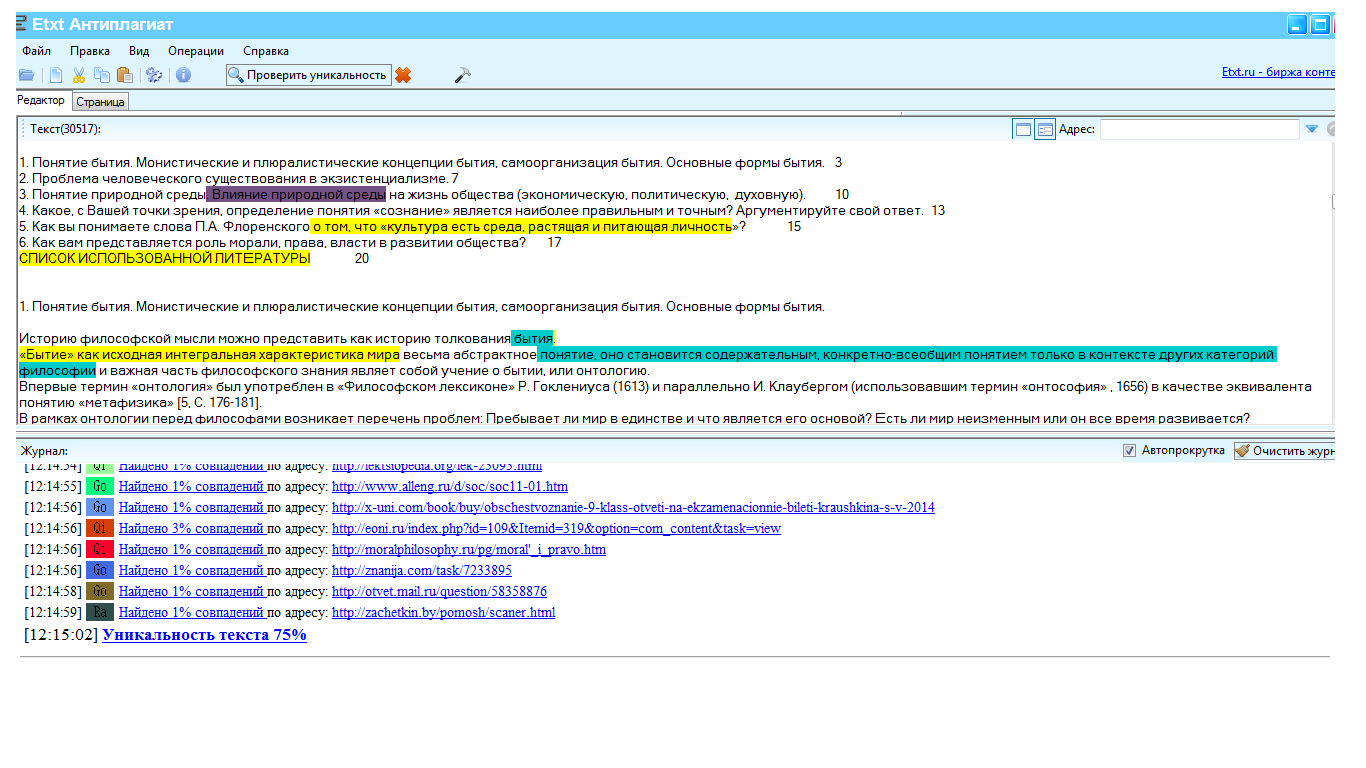Create a new document from the toolbar
1366x768 pixels.
[x=56, y=75]
